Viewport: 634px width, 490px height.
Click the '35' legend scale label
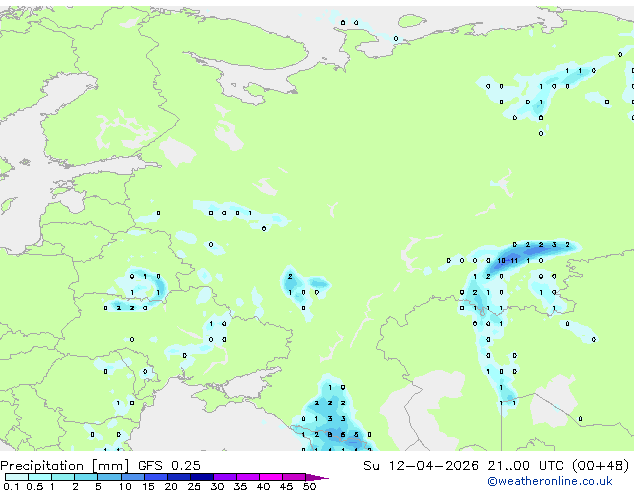[240, 486]
